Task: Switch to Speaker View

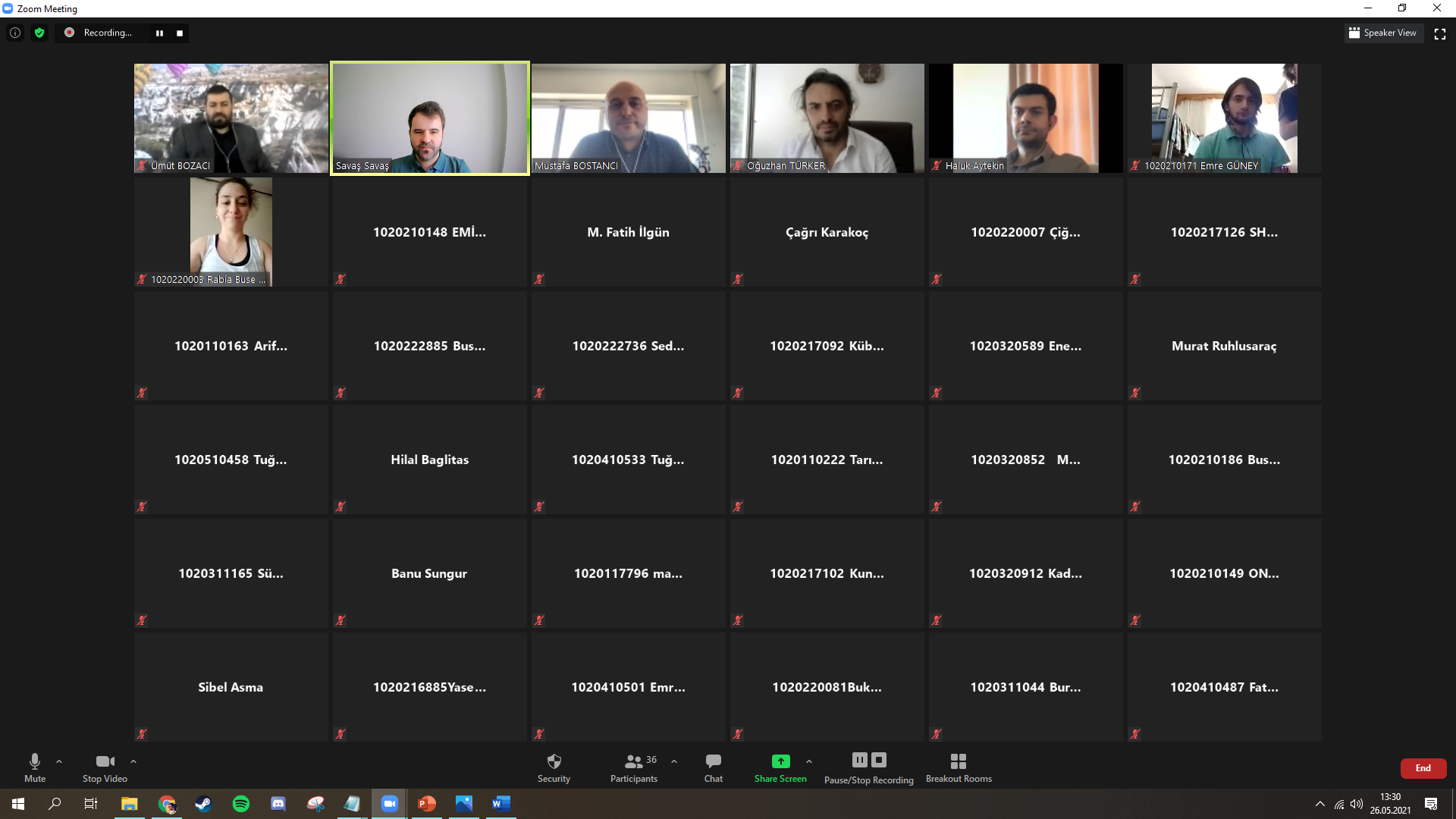Action: pos(1382,33)
